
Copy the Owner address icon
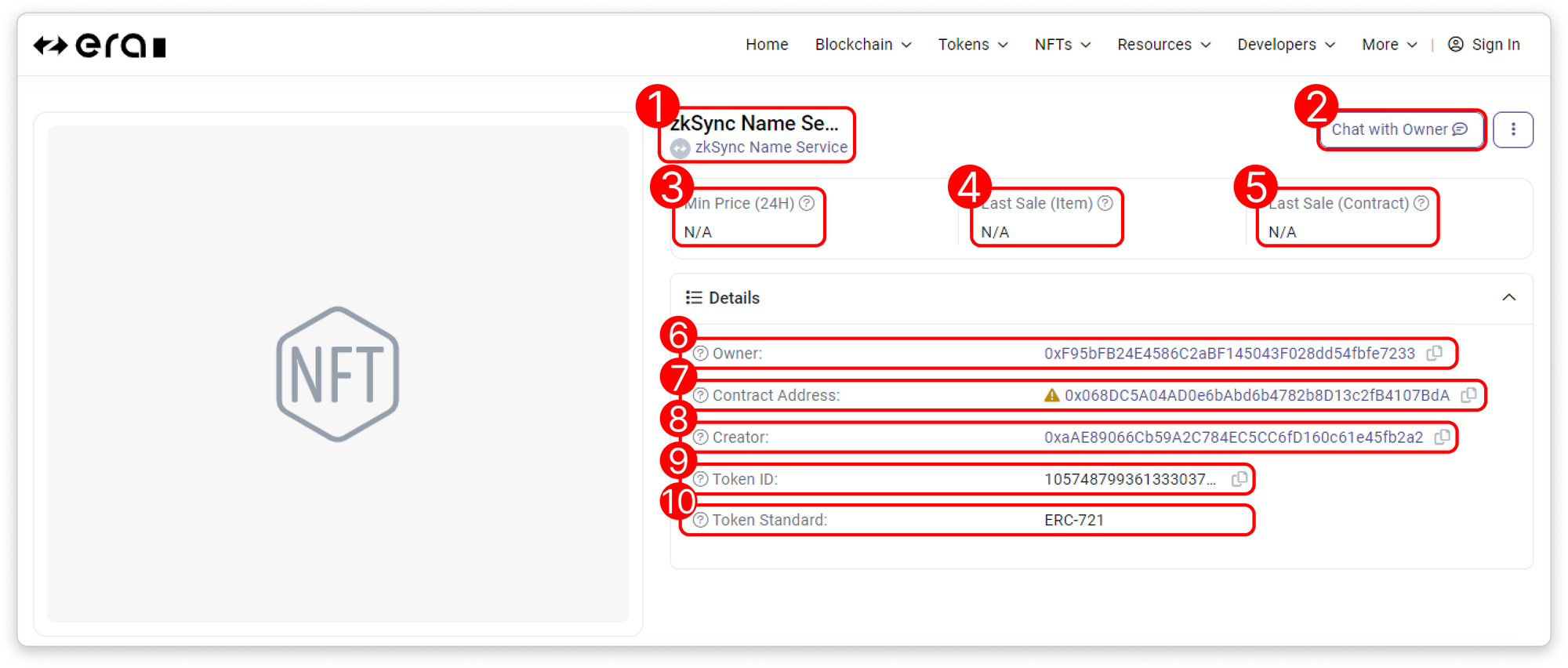(1434, 354)
